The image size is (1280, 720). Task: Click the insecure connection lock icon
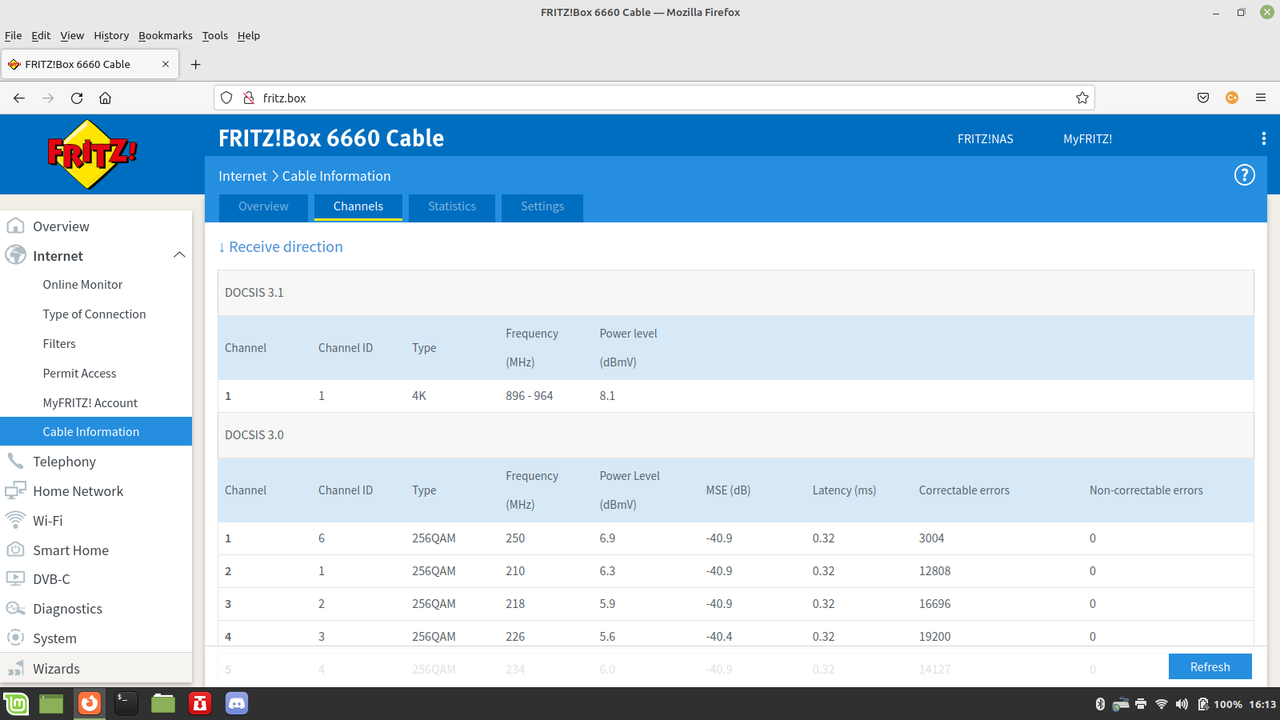[x=248, y=98]
